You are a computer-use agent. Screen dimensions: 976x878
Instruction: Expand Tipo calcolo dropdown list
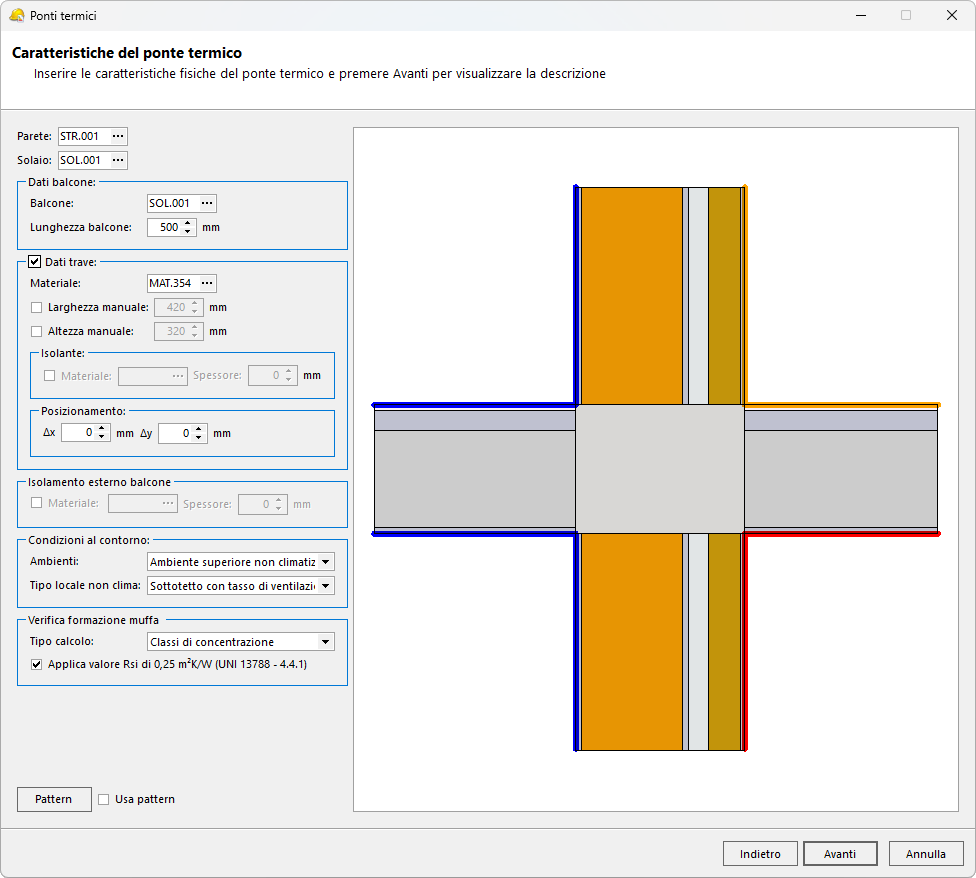point(325,642)
